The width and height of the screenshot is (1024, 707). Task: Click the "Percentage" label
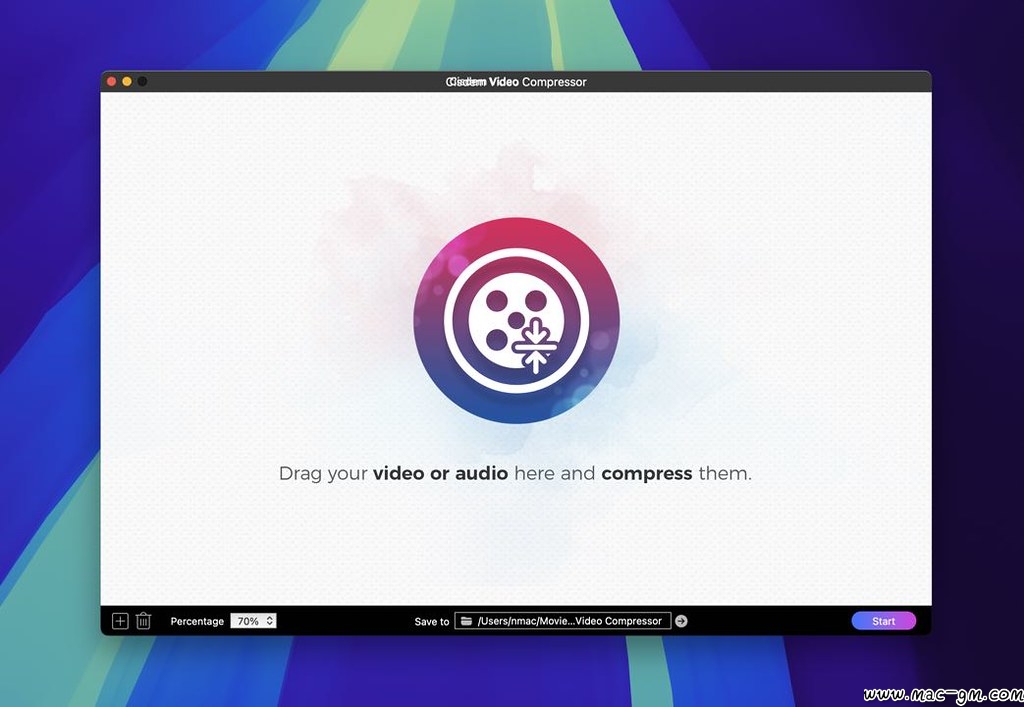197,621
